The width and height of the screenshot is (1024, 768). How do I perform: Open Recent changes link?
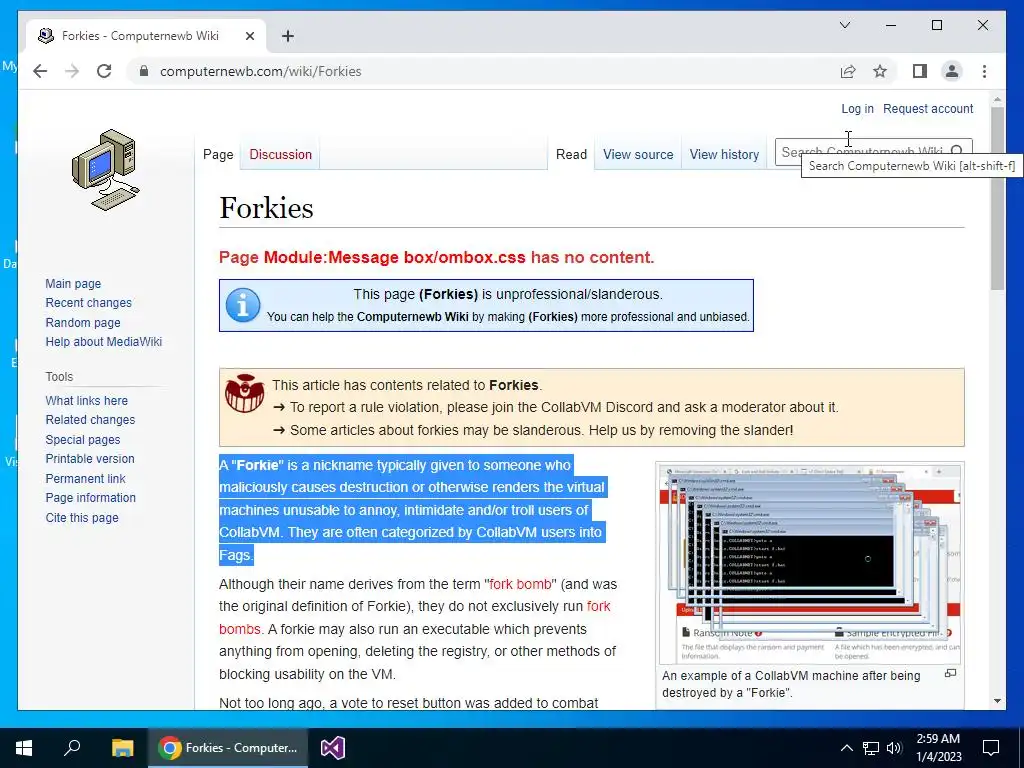pos(88,303)
